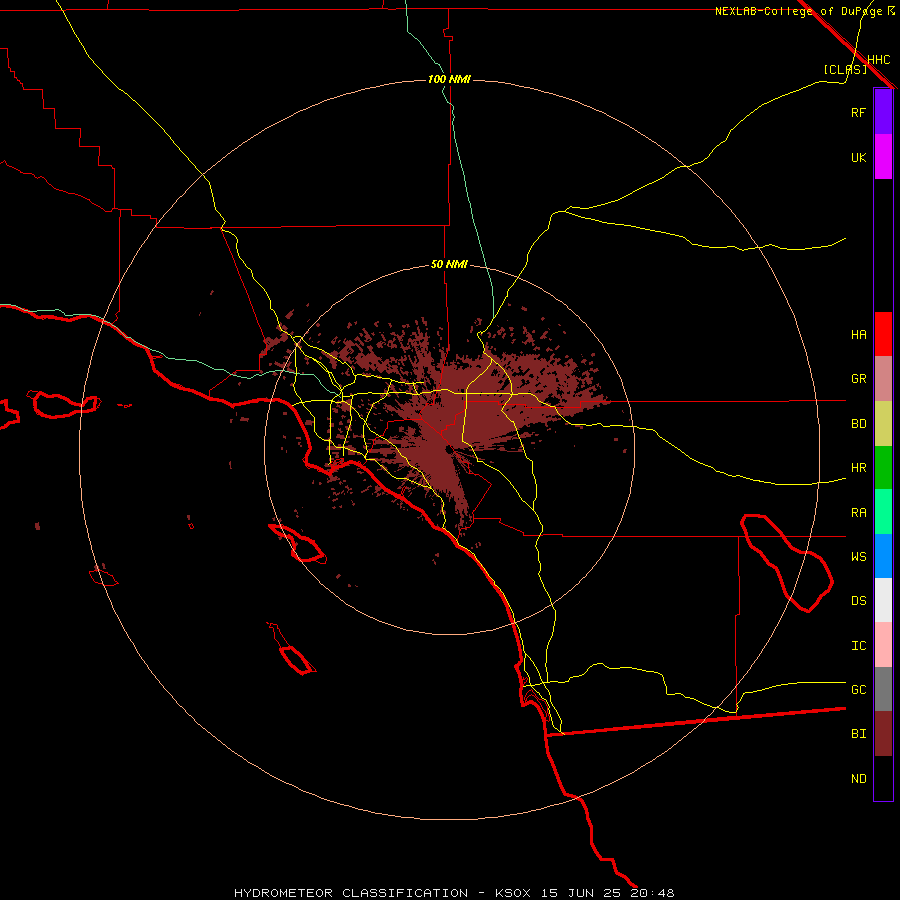The image size is (900, 900).
Task: Select the GR pink legend color block
Action: click(x=883, y=379)
